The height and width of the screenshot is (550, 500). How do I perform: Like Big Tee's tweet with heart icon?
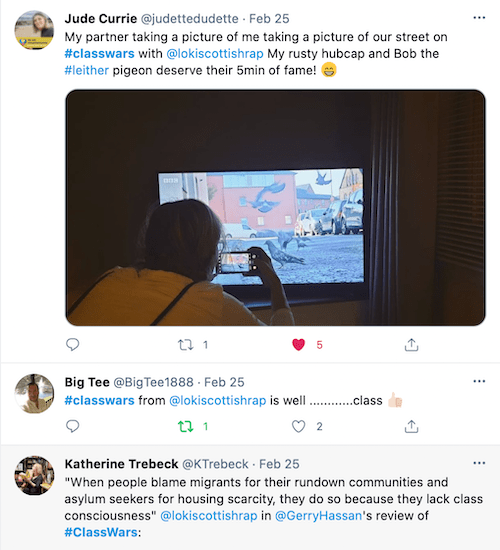point(298,427)
